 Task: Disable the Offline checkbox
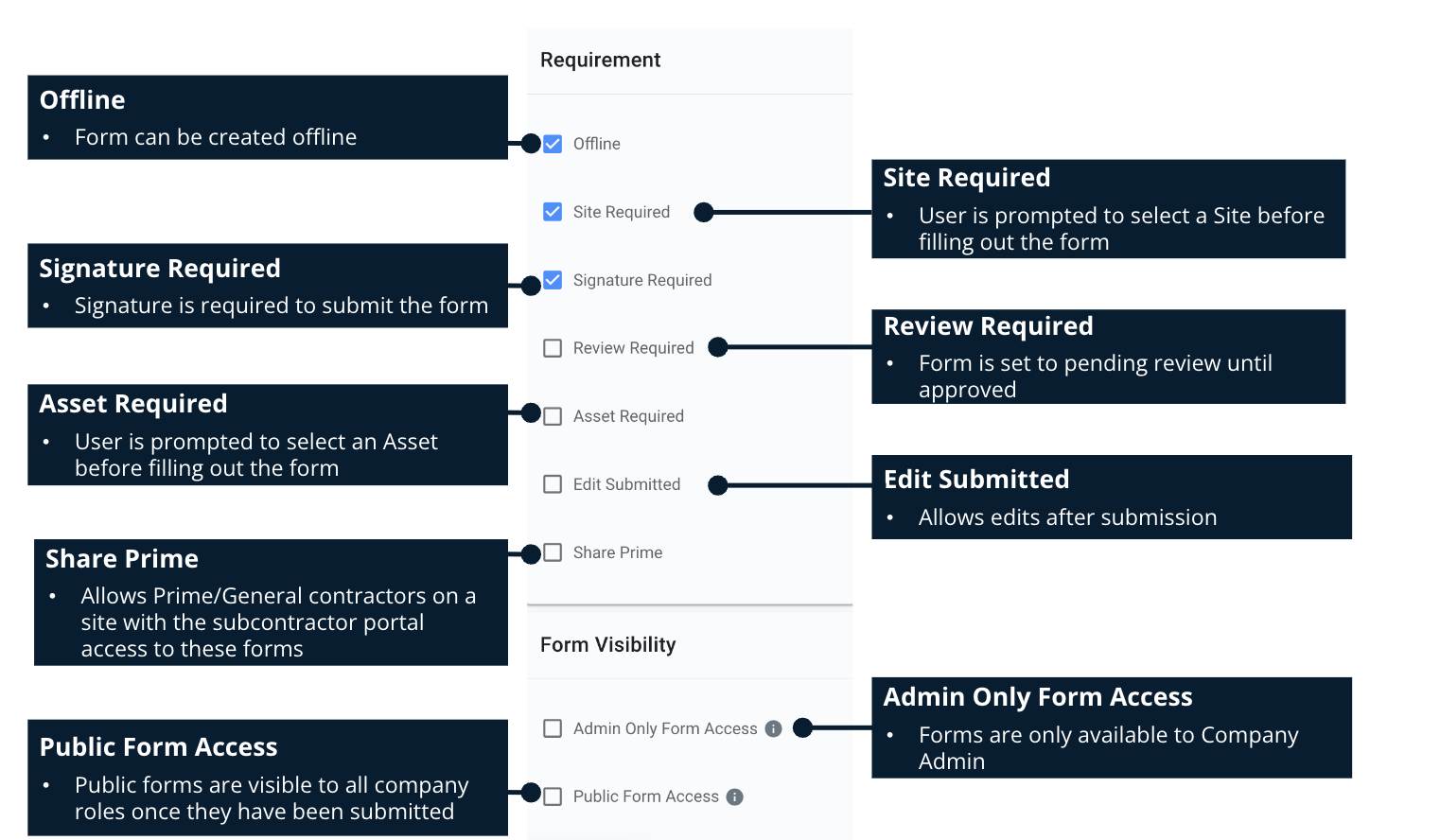[x=553, y=143]
